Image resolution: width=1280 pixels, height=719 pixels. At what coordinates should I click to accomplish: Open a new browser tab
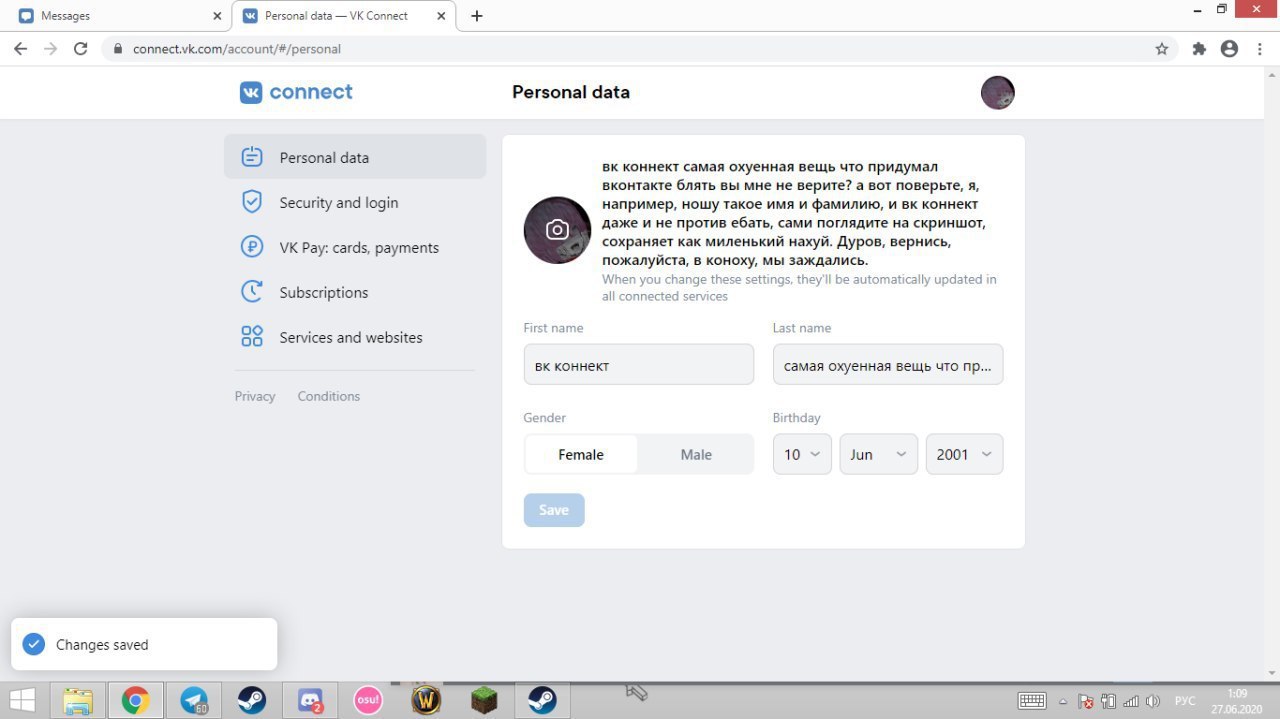477,16
